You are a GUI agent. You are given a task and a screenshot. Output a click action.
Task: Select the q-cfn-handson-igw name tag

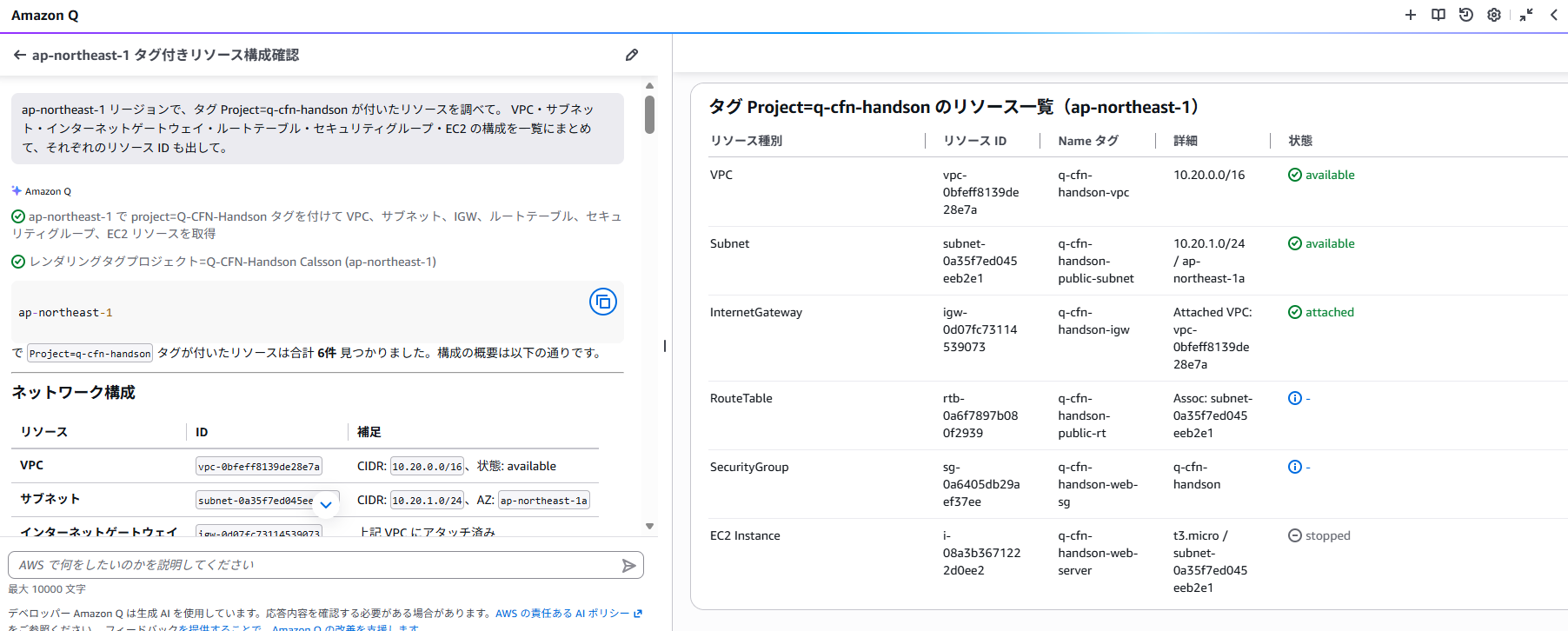click(x=1093, y=321)
